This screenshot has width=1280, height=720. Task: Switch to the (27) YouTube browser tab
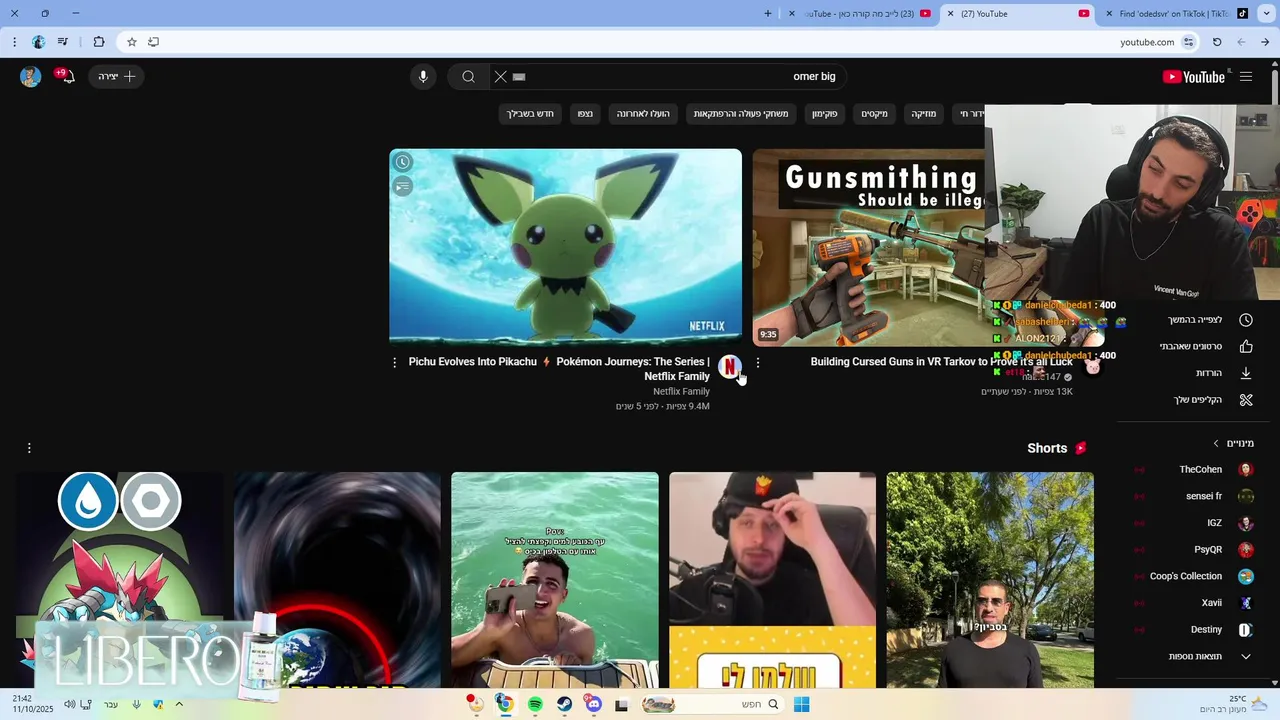click(1018, 14)
